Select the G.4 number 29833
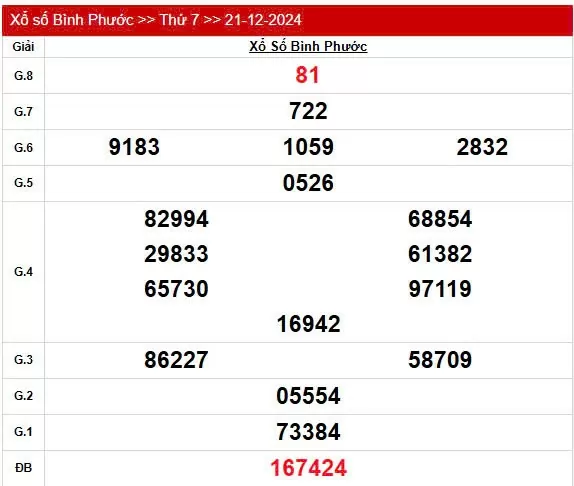This screenshot has height=486, width=574. coord(176,254)
